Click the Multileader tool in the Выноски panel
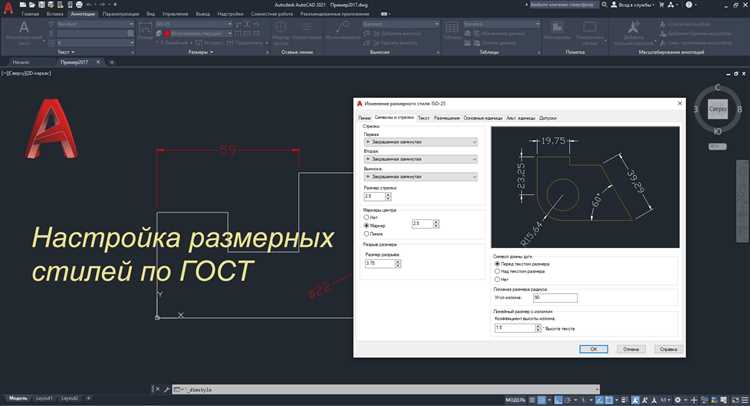Image resolution: width=750 pixels, height=406 pixels. click(342, 31)
